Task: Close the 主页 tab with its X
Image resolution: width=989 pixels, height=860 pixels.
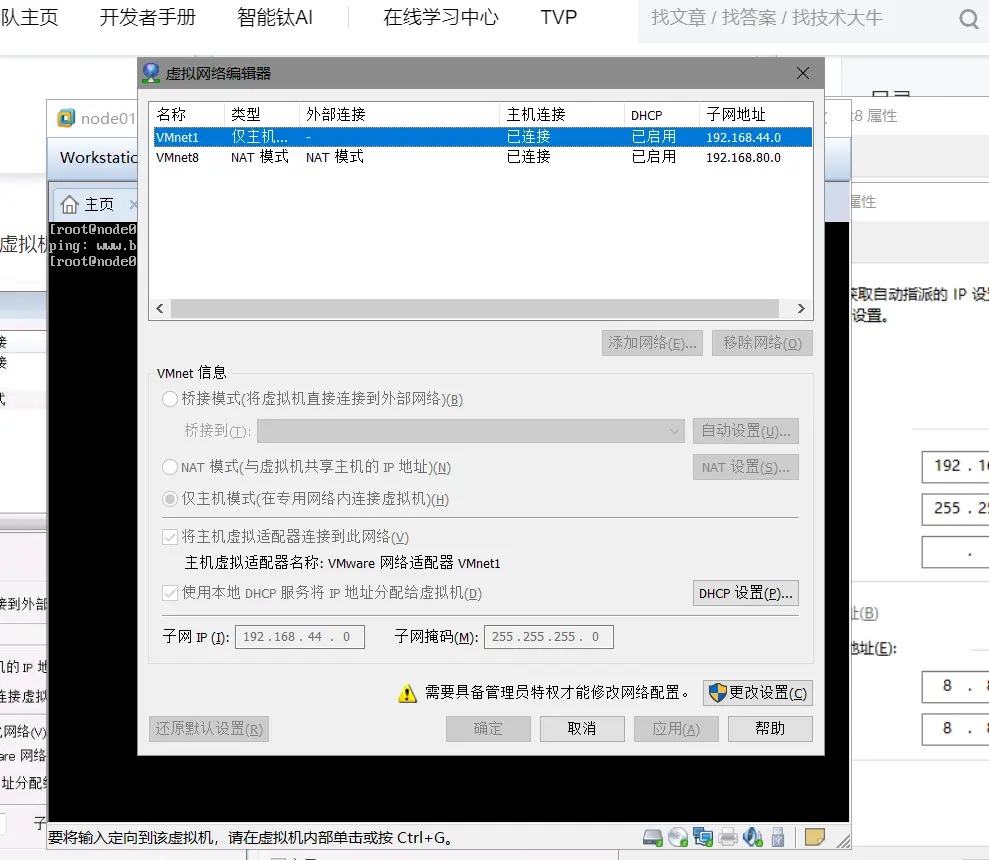Action: (133, 204)
